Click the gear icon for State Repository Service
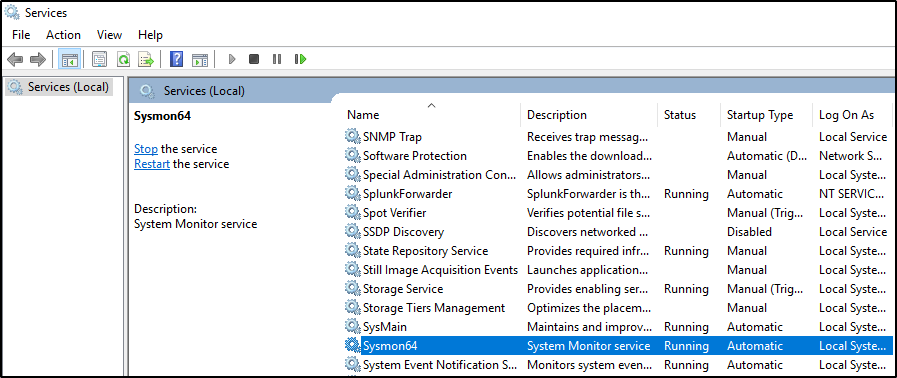This screenshot has width=897, height=378. click(x=352, y=250)
